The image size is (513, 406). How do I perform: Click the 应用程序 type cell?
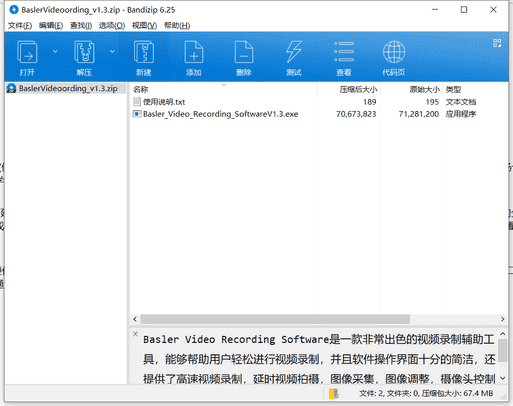point(461,114)
